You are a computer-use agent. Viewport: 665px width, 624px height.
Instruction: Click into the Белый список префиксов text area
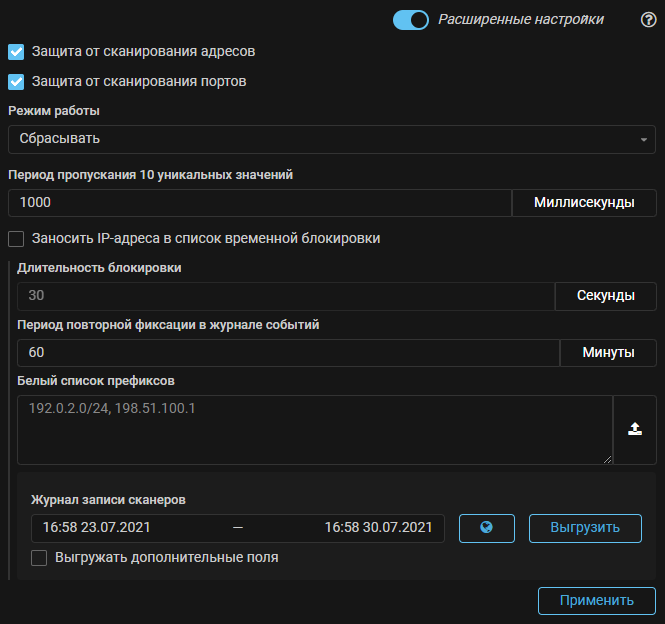[314, 429]
